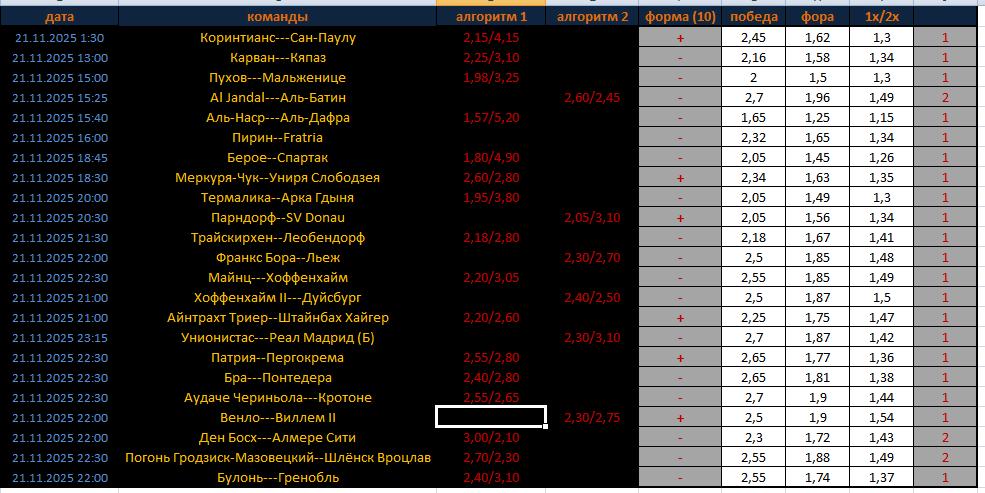Select the победа value in Пухов---Мальженице row
This screenshot has height=493, width=985.
coord(753,77)
